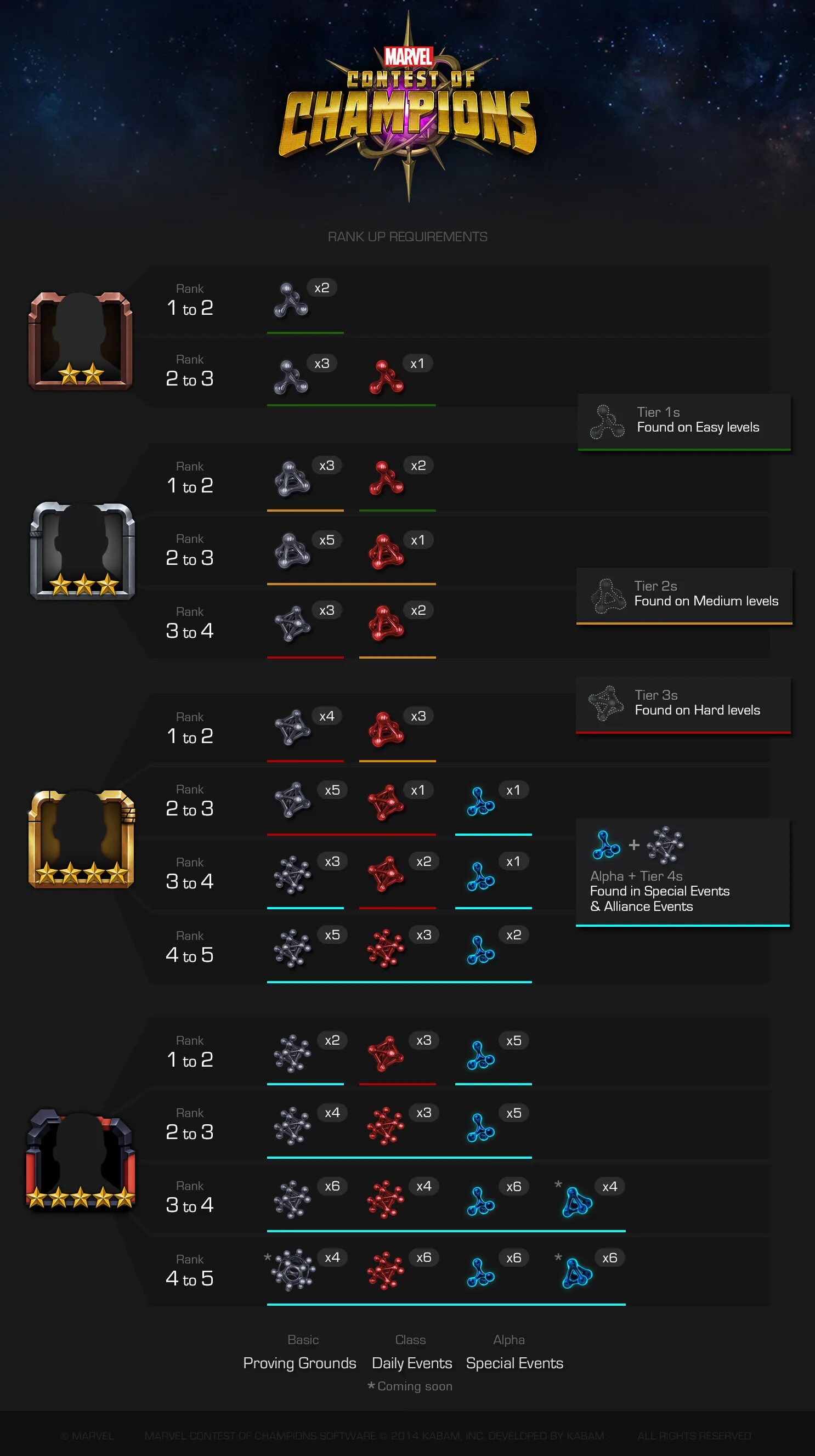The image size is (815, 1456).
Task: Click the starred alpha x4 catalyst in Rank 3 to 4
Action: tap(576, 1201)
